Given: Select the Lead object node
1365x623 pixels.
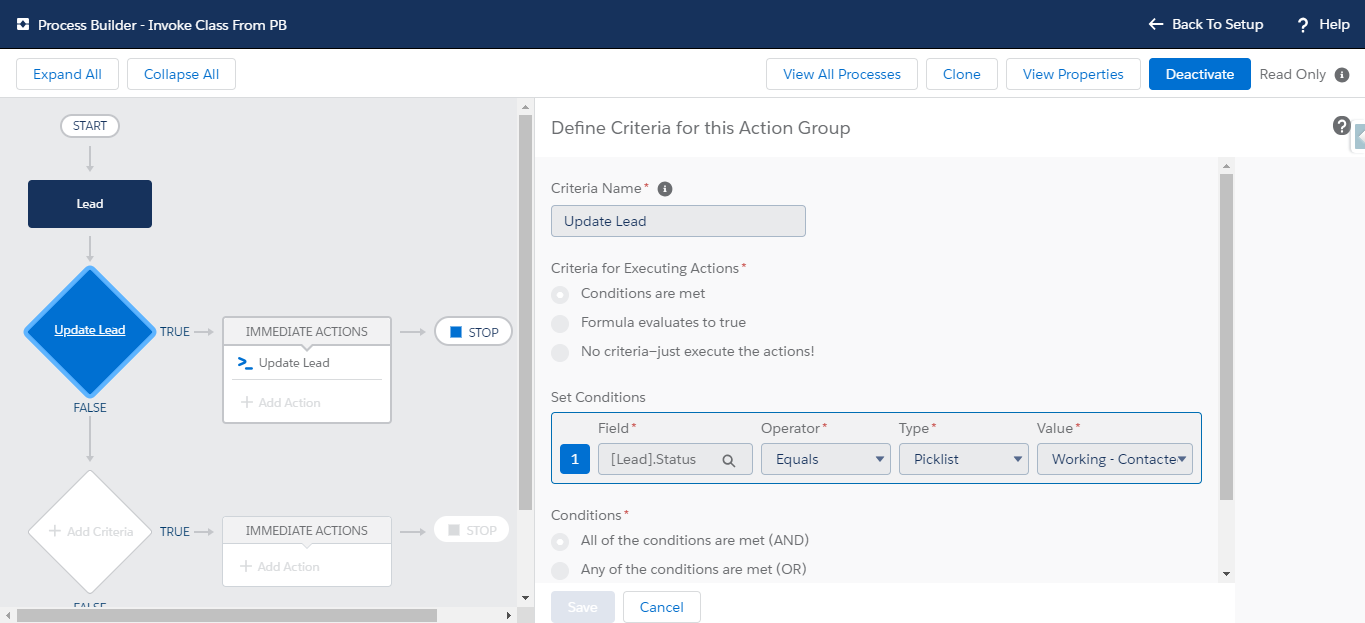Looking at the screenshot, I should 90,204.
